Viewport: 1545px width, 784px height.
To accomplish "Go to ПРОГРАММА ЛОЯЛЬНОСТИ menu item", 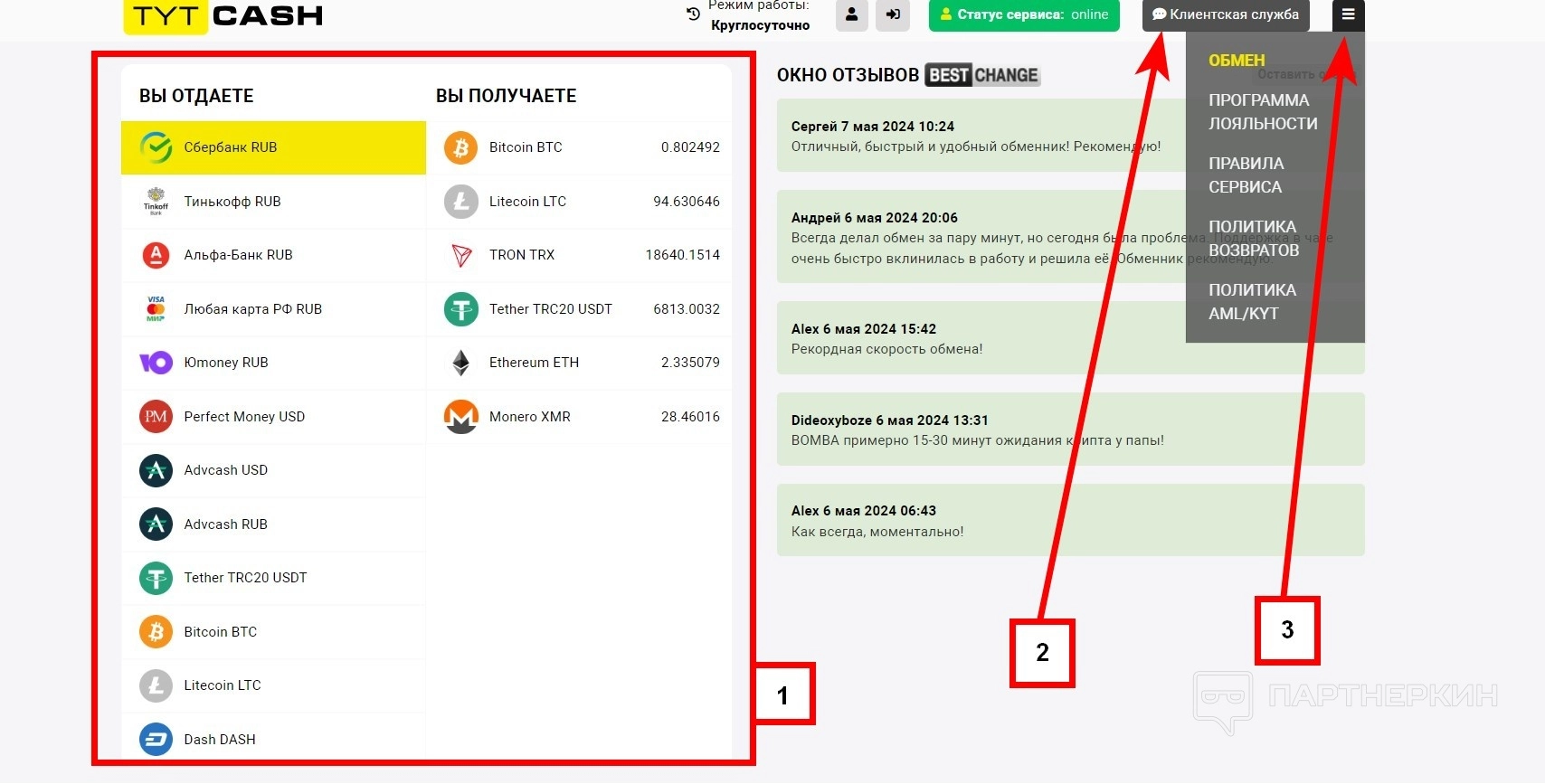I will (1263, 112).
